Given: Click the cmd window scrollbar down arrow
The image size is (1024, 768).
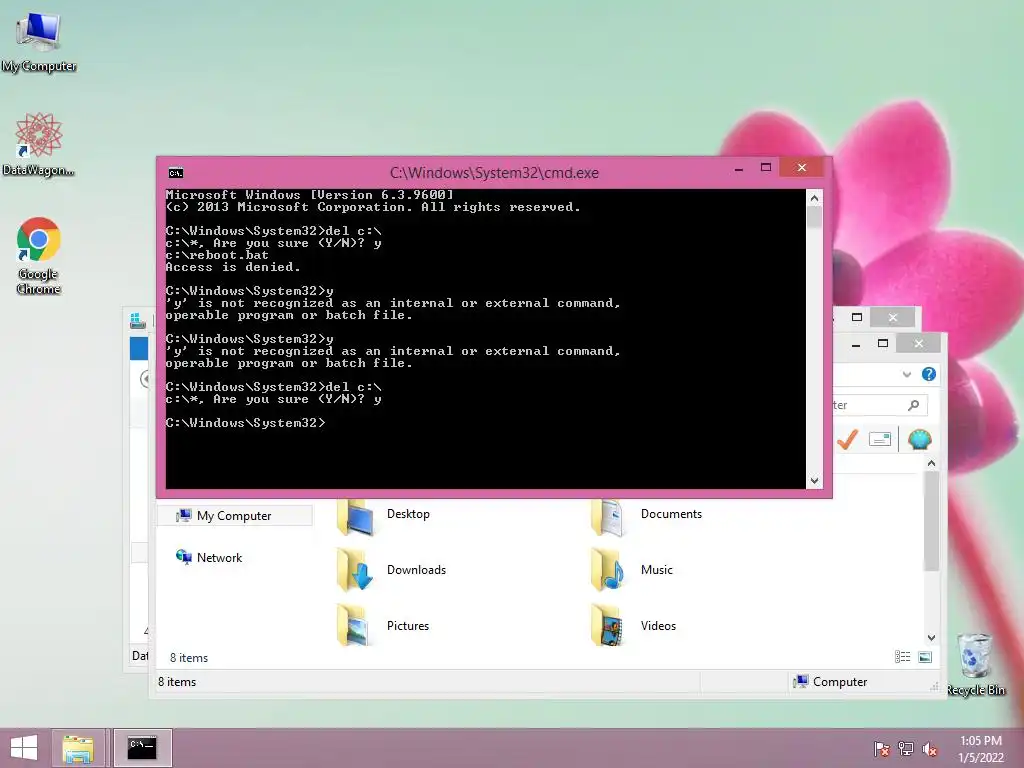Looking at the screenshot, I should click(814, 481).
